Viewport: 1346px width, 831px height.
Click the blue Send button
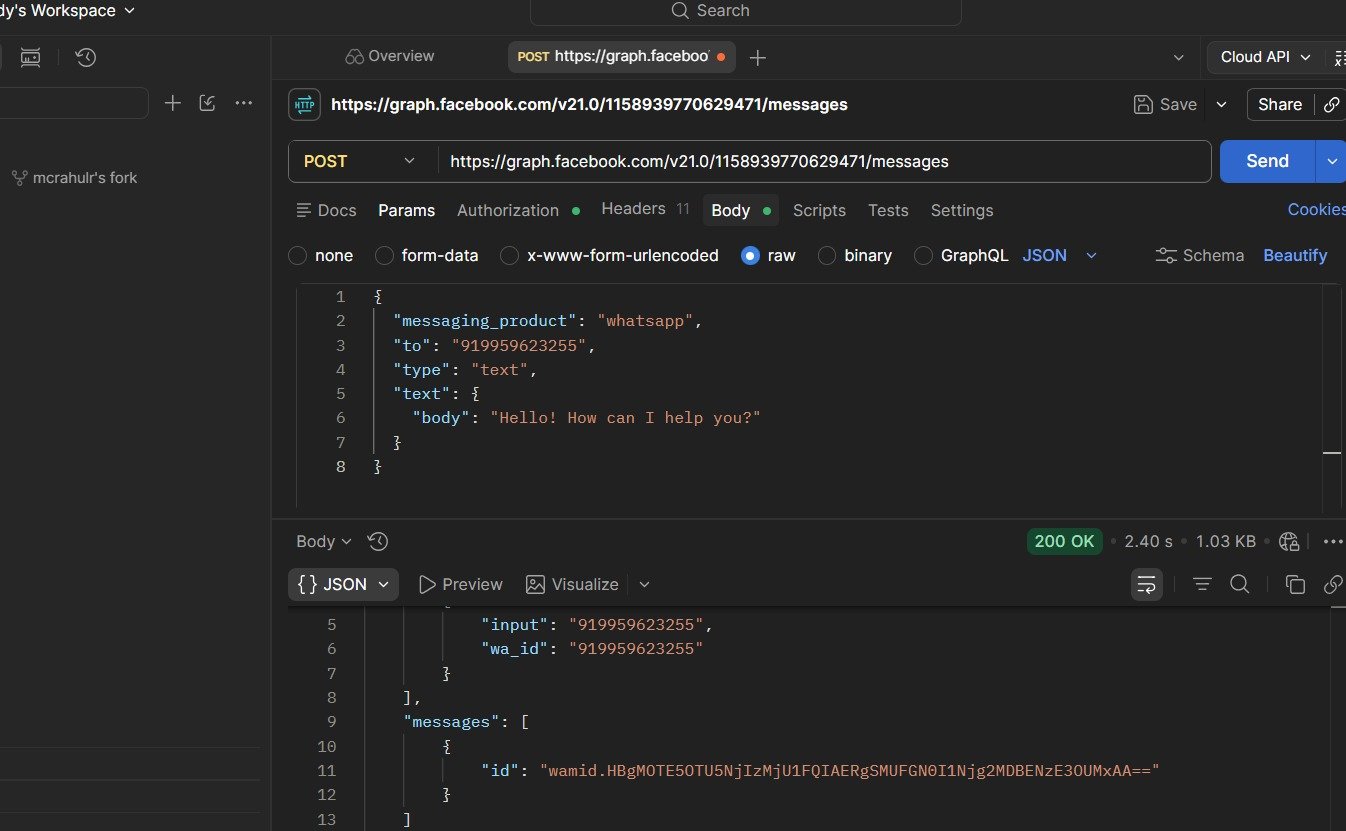click(x=1267, y=161)
